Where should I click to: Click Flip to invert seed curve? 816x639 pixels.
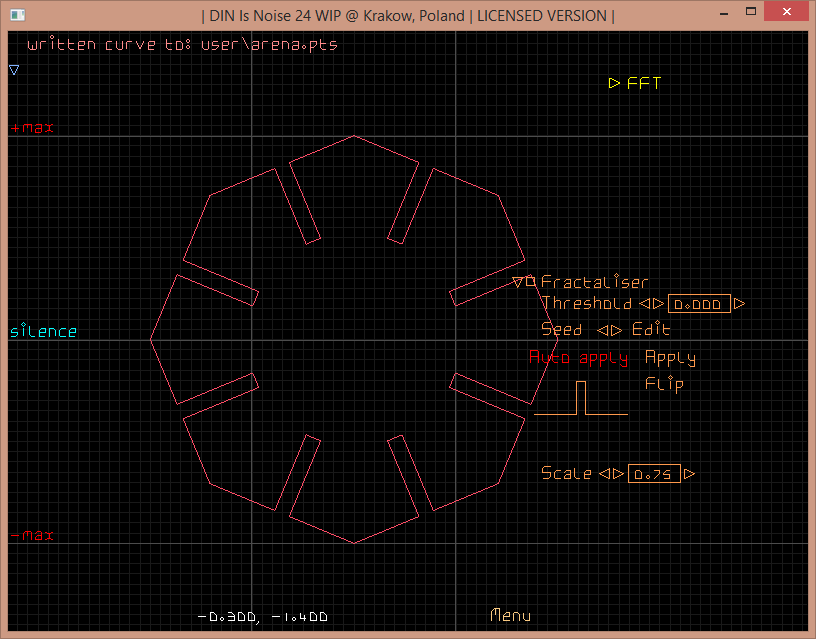click(x=664, y=384)
